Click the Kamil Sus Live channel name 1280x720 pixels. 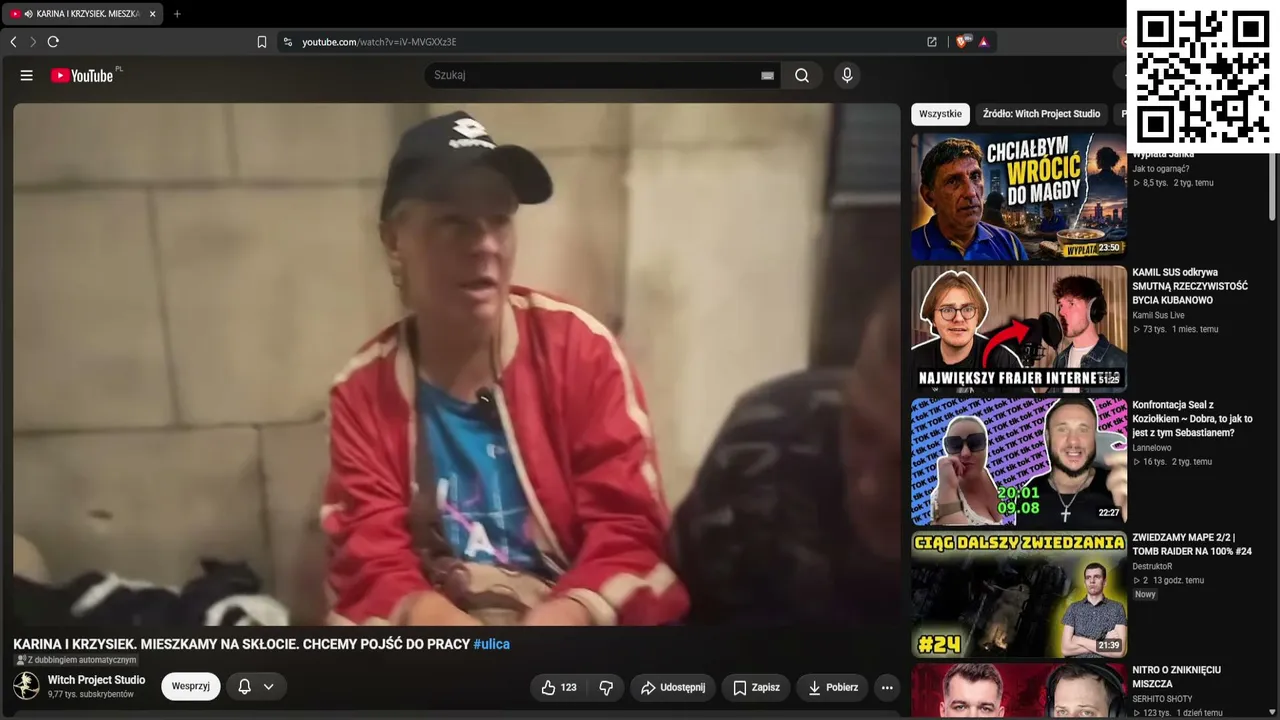click(1158, 315)
